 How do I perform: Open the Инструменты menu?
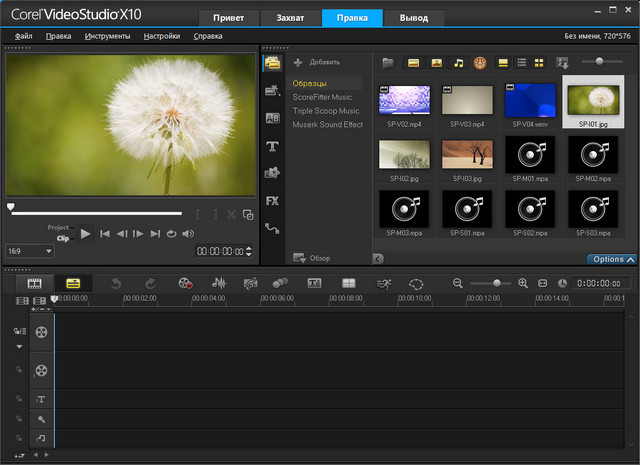coord(107,36)
